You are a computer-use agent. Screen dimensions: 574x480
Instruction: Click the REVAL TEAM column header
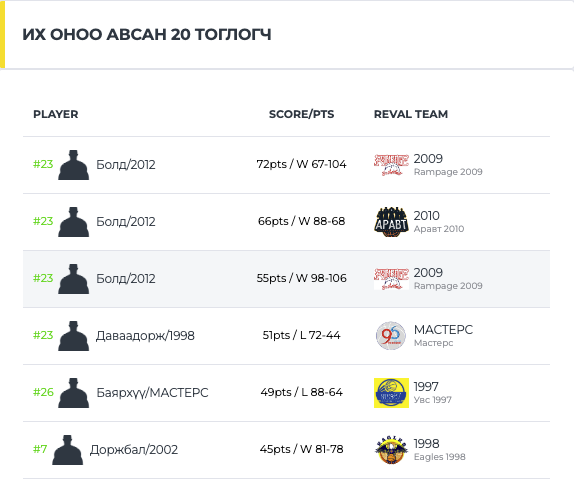[411, 114]
